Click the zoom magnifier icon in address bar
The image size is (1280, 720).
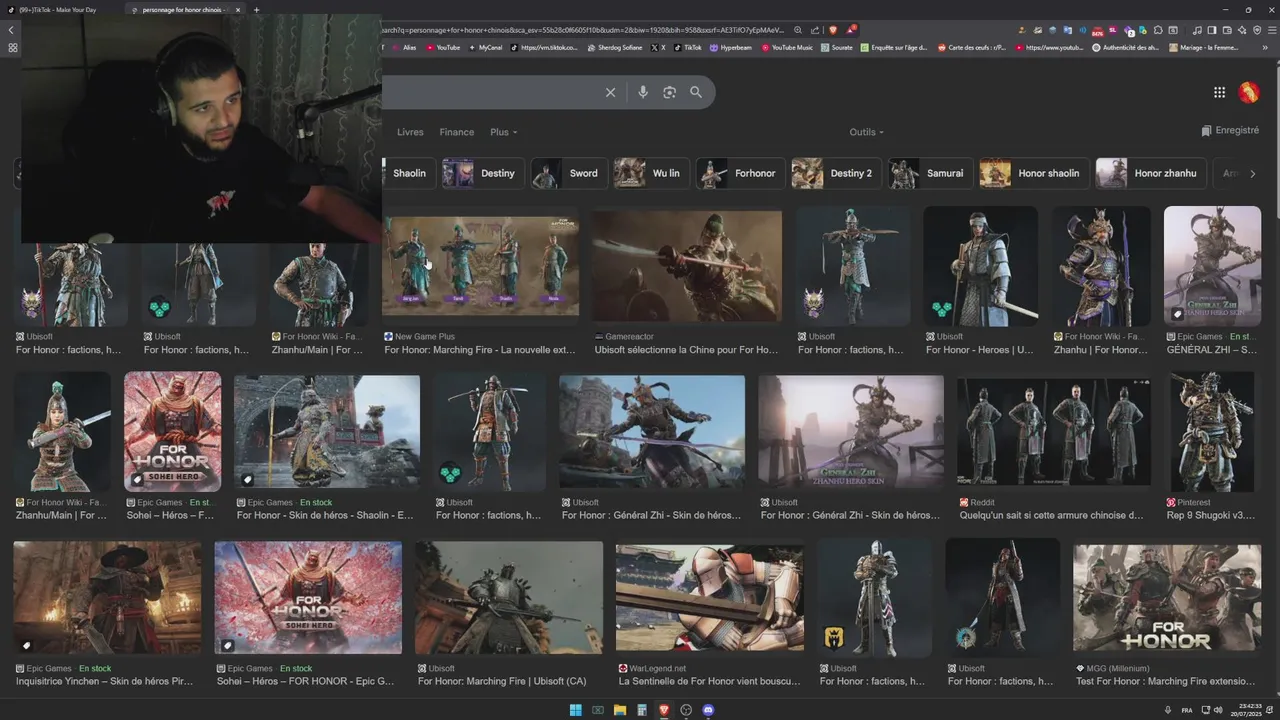(797, 30)
